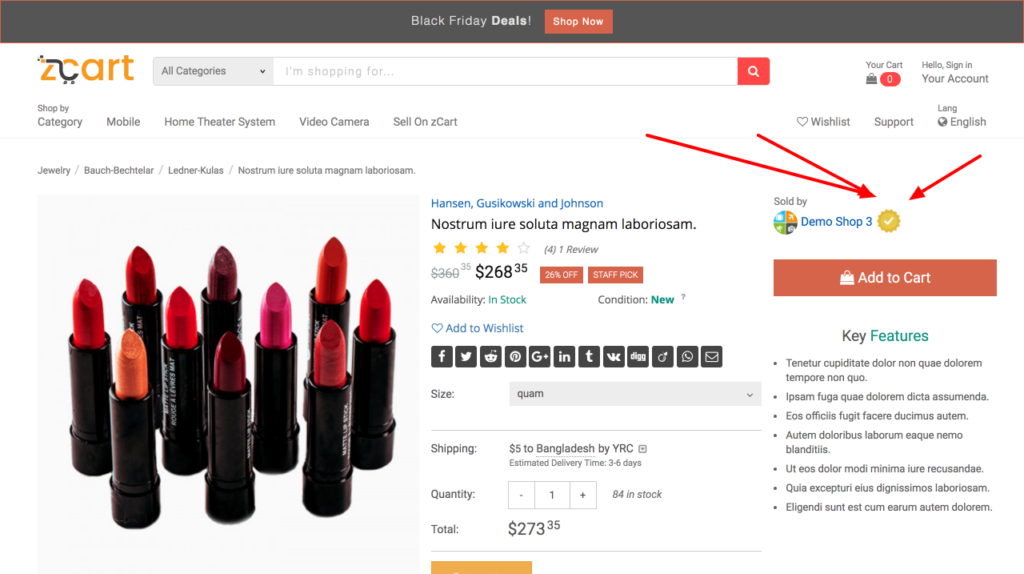The width and height of the screenshot is (1024, 574).
Task: Click the search input field
Action: tap(505, 71)
